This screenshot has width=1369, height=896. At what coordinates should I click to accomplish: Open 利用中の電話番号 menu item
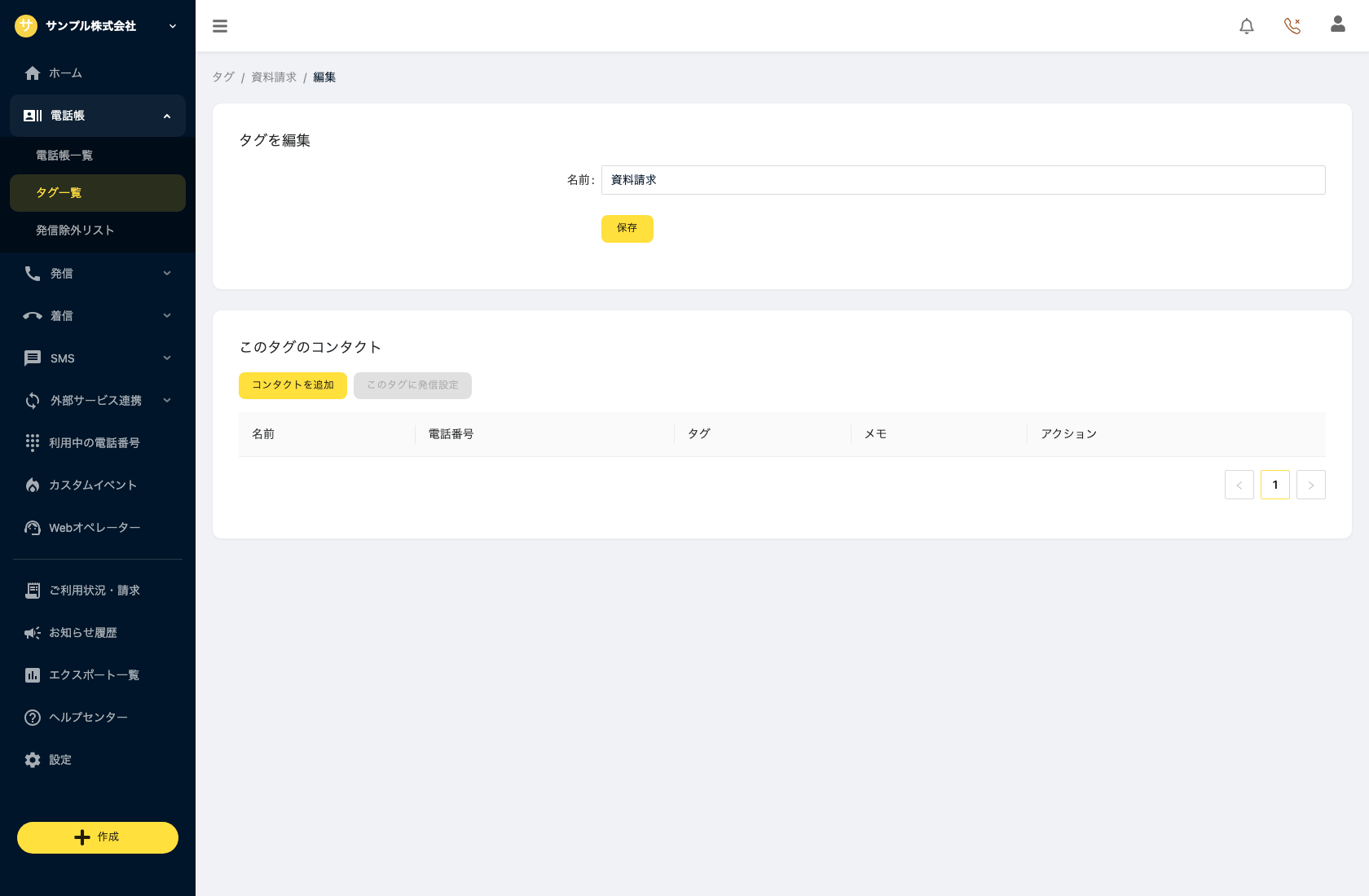tap(98, 443)
